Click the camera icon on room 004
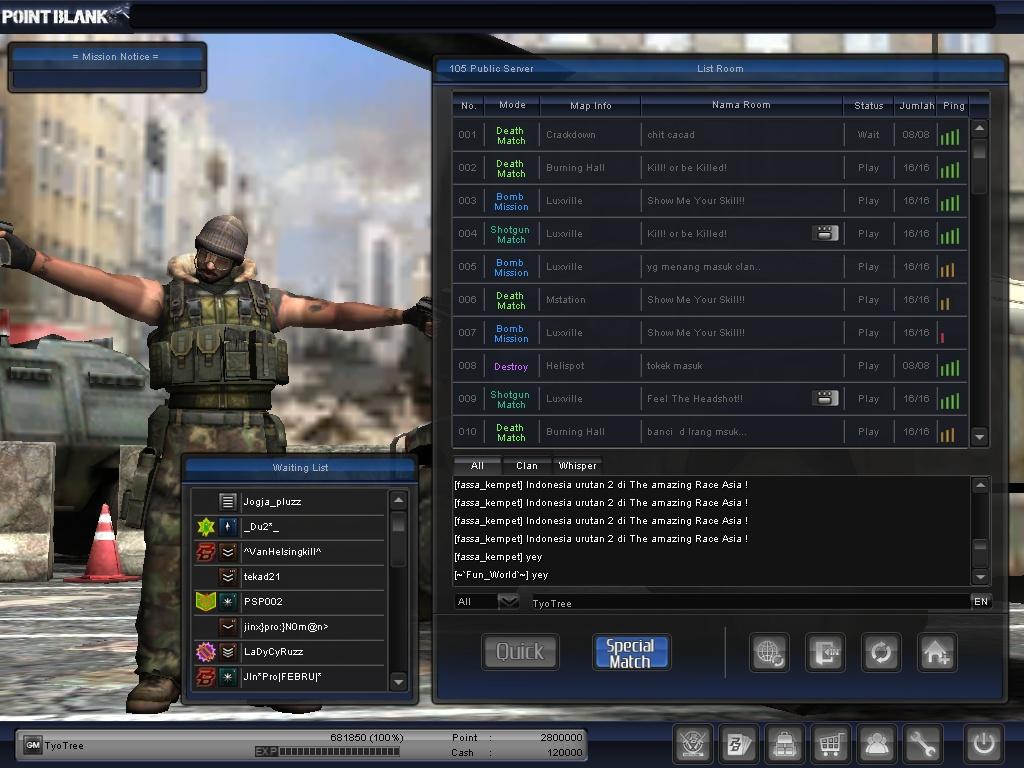This screenshot has width=1024, height=768. (x=823, y=233)
